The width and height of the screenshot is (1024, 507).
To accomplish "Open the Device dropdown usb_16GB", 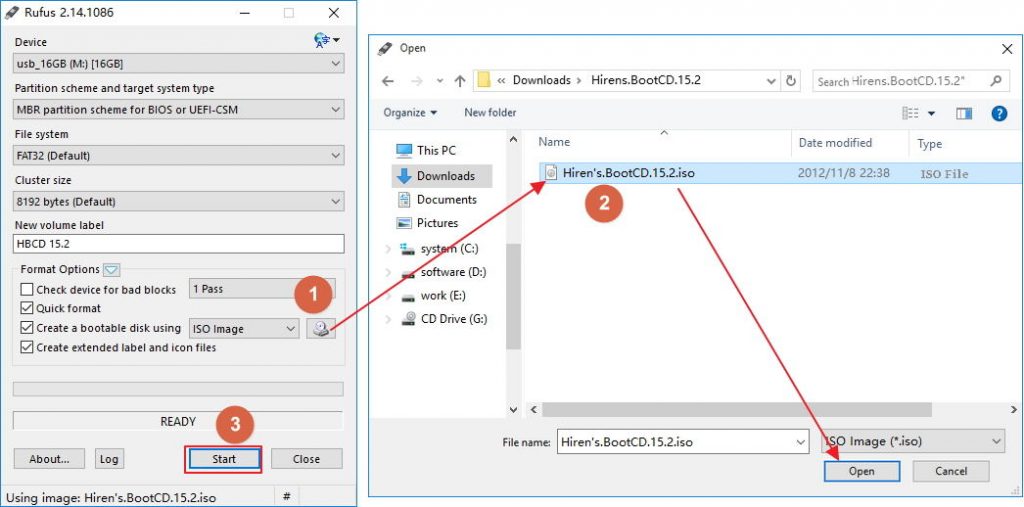I will [x=178, y=64].
